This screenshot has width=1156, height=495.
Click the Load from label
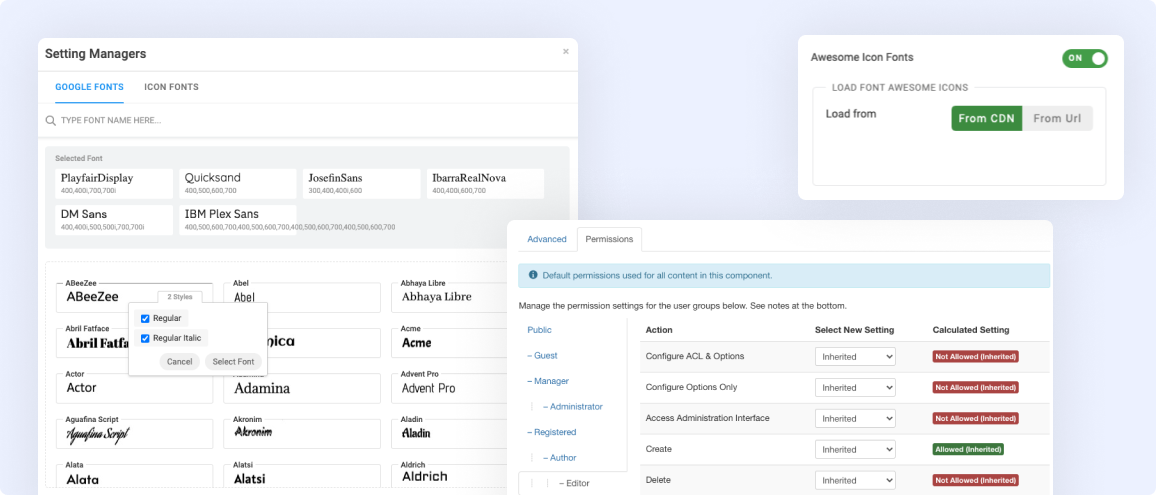point(851,114)
